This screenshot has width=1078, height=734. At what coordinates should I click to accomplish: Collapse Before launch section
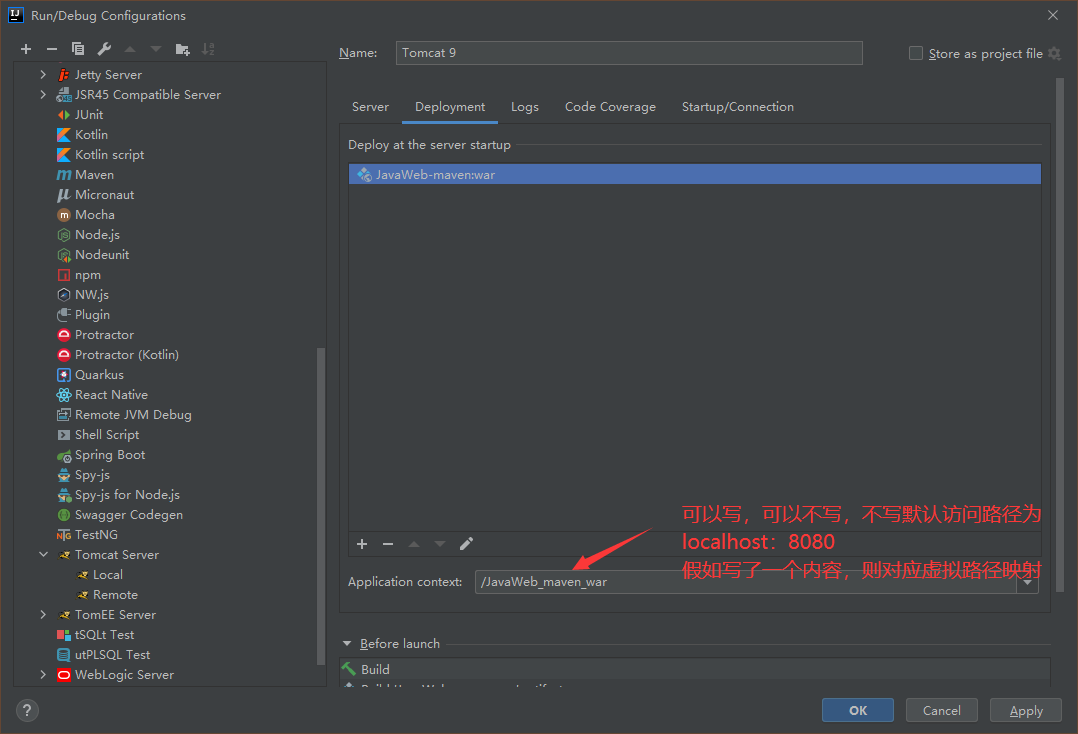347,644
